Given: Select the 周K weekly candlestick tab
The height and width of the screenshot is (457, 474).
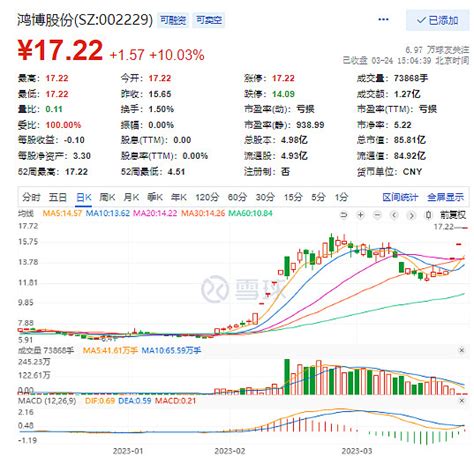Looking at the screenshot, I should click(107, 197).
